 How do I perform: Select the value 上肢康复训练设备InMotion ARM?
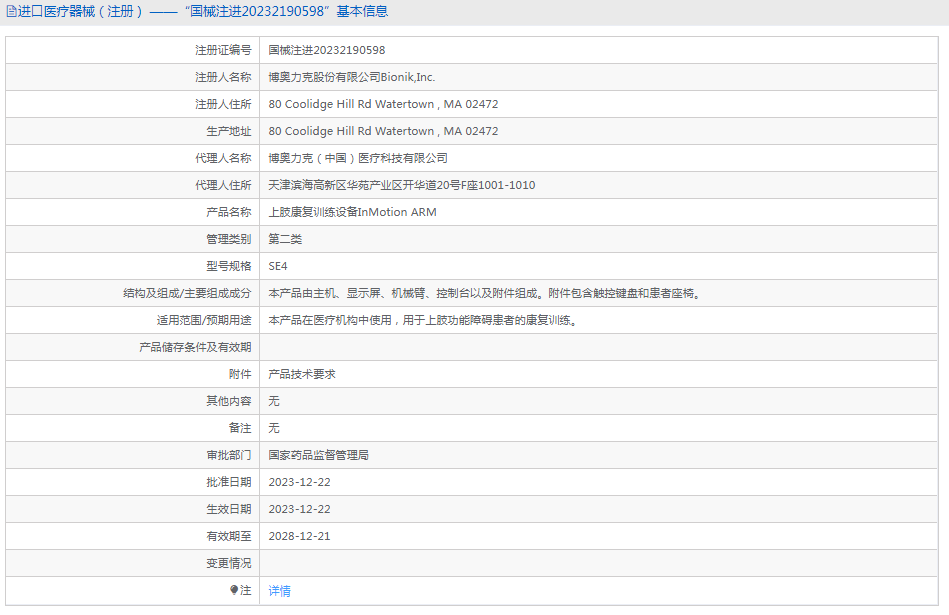pos(353,212)
